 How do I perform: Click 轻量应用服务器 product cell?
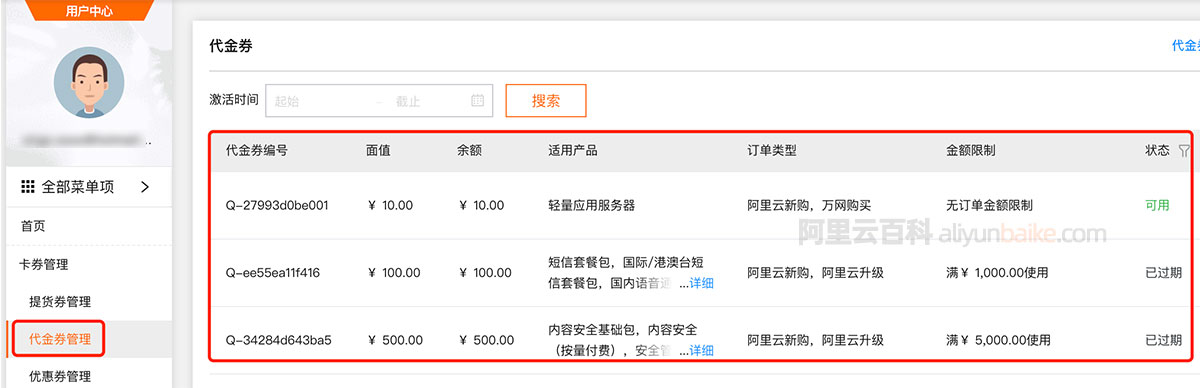592,206
